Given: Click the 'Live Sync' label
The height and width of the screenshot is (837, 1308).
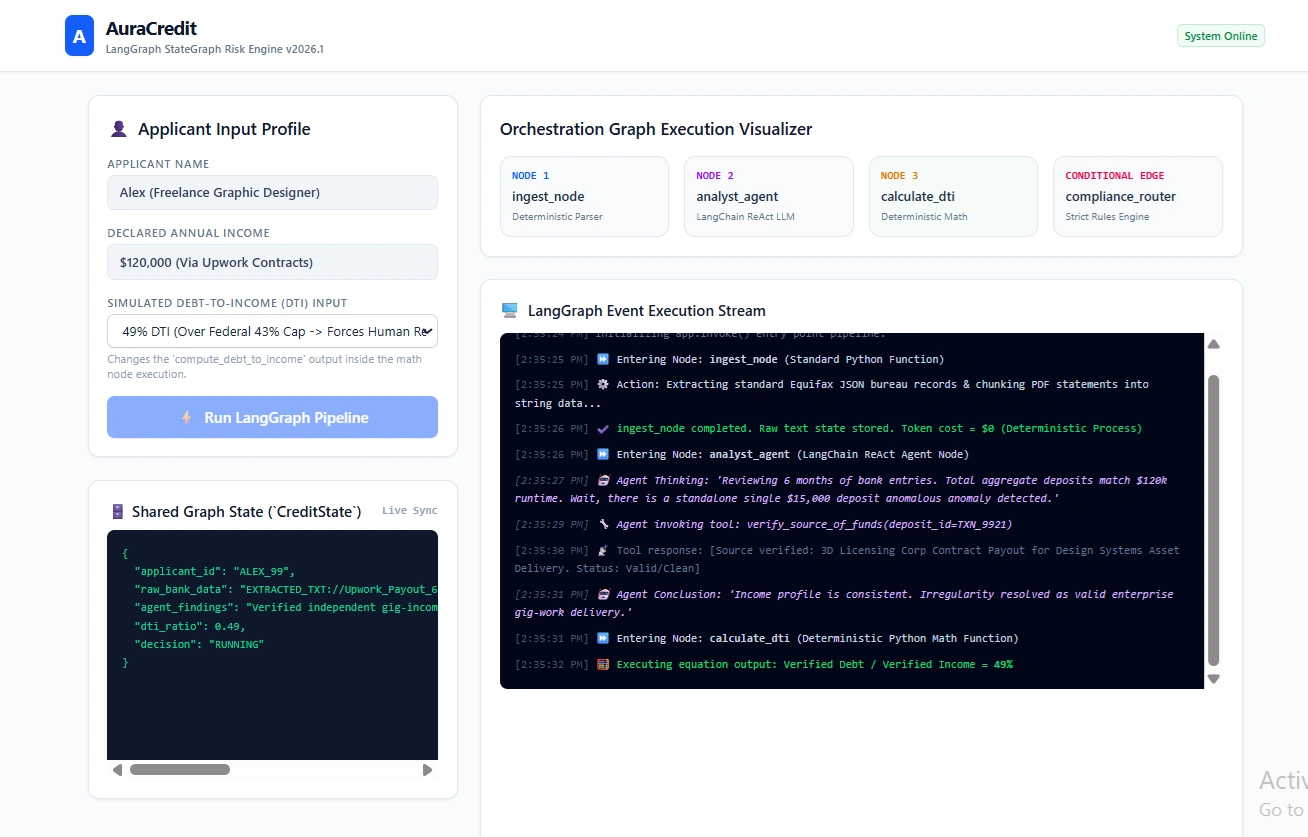Looking at the screenshot, I should pyautogui.click(x=410, y=511).
